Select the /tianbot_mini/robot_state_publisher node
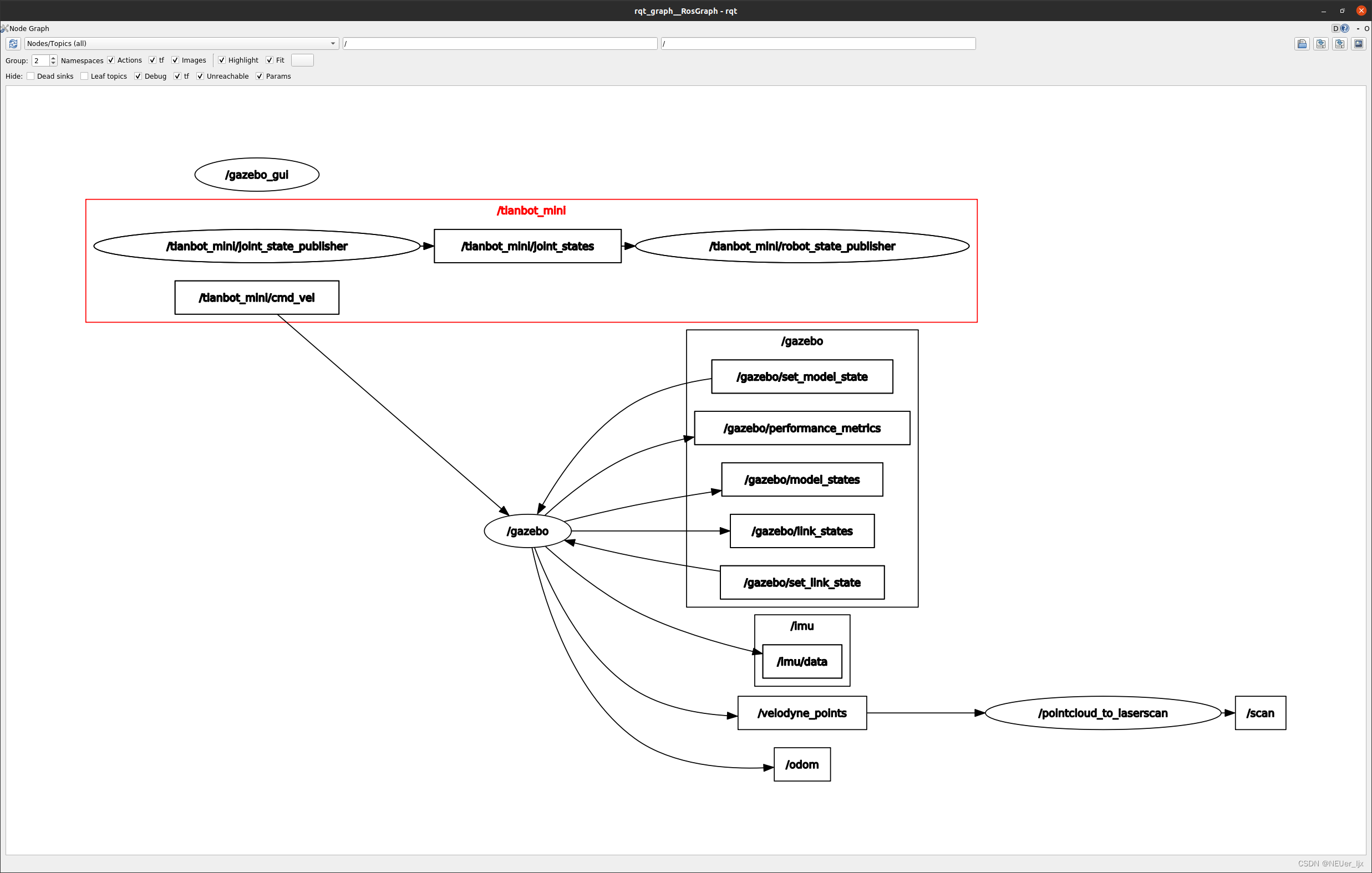The width and height of the screenshot is (1372, 873). click(802, 246)
